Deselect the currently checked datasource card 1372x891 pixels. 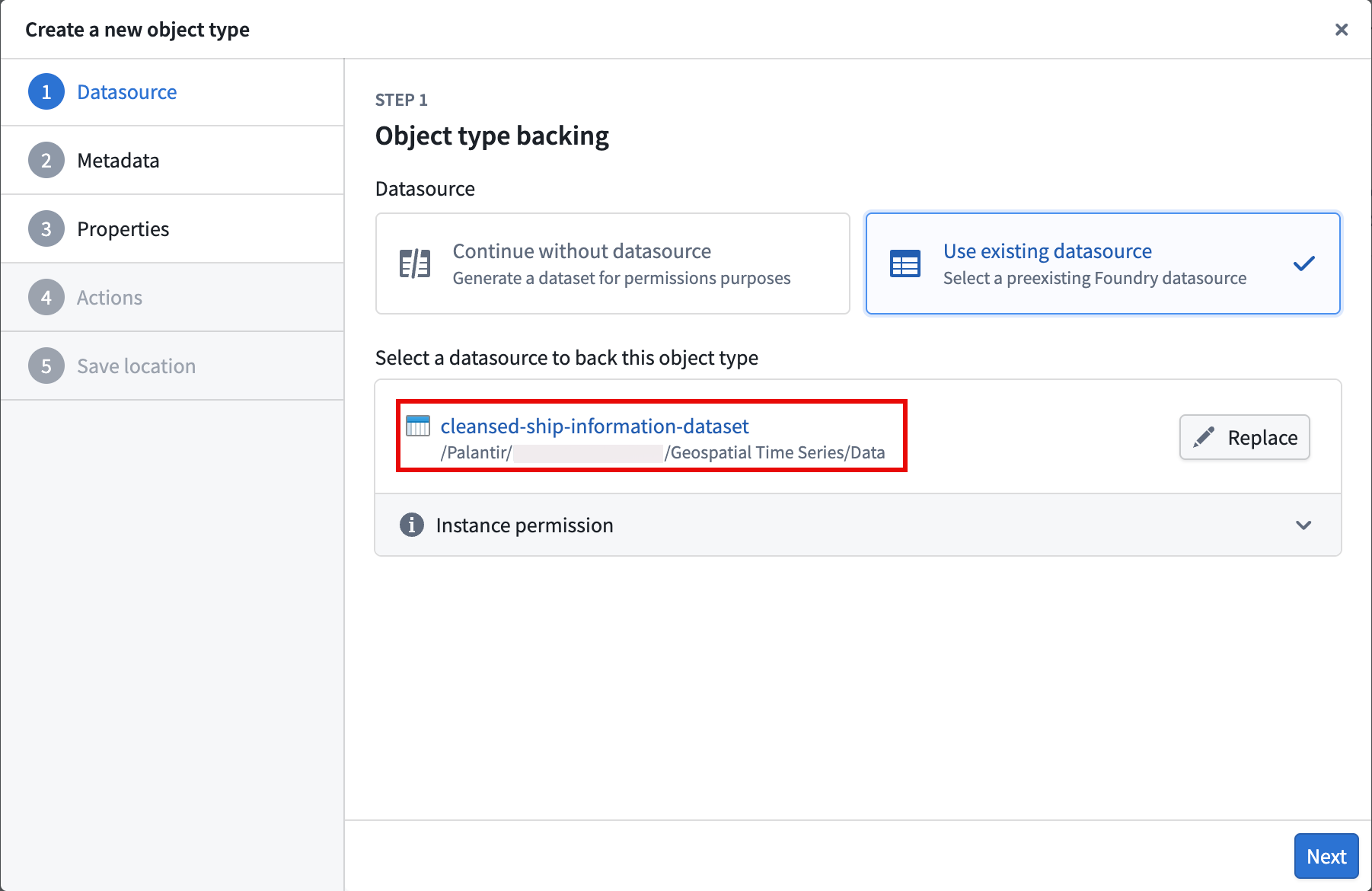(x=1102, y=263)
